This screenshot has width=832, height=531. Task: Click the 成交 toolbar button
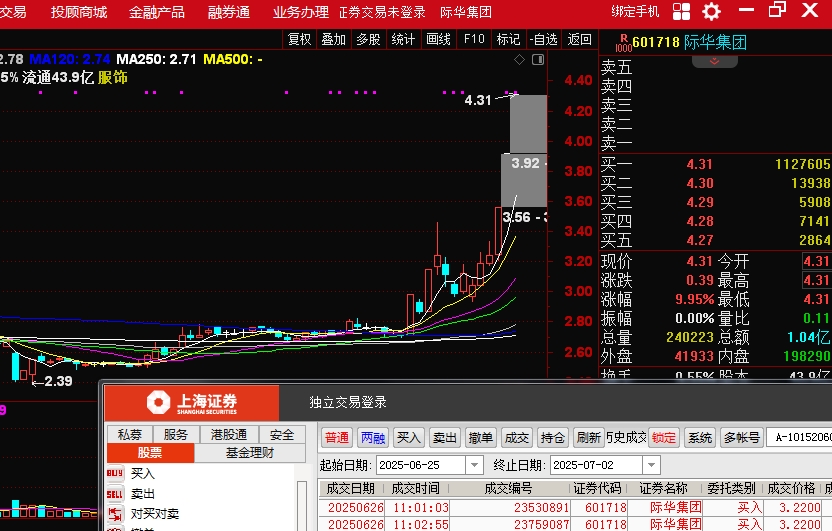coord(517,438)
